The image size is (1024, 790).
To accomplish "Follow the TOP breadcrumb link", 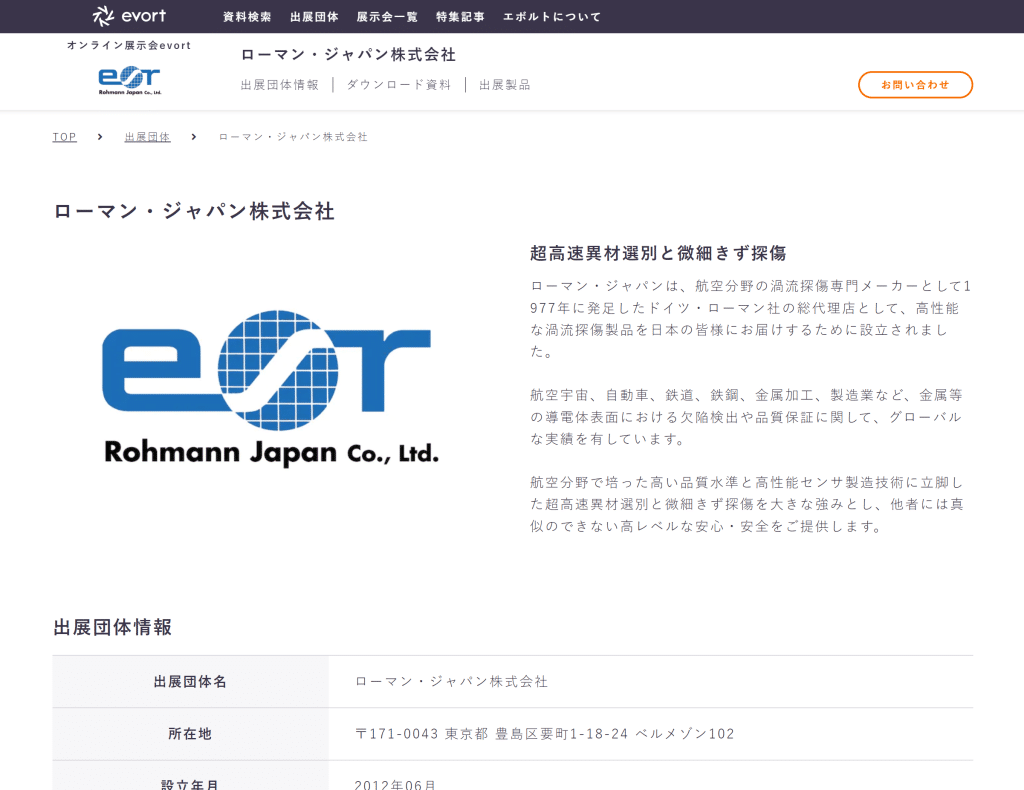I will pyautogui.click(x=65, y=137).
